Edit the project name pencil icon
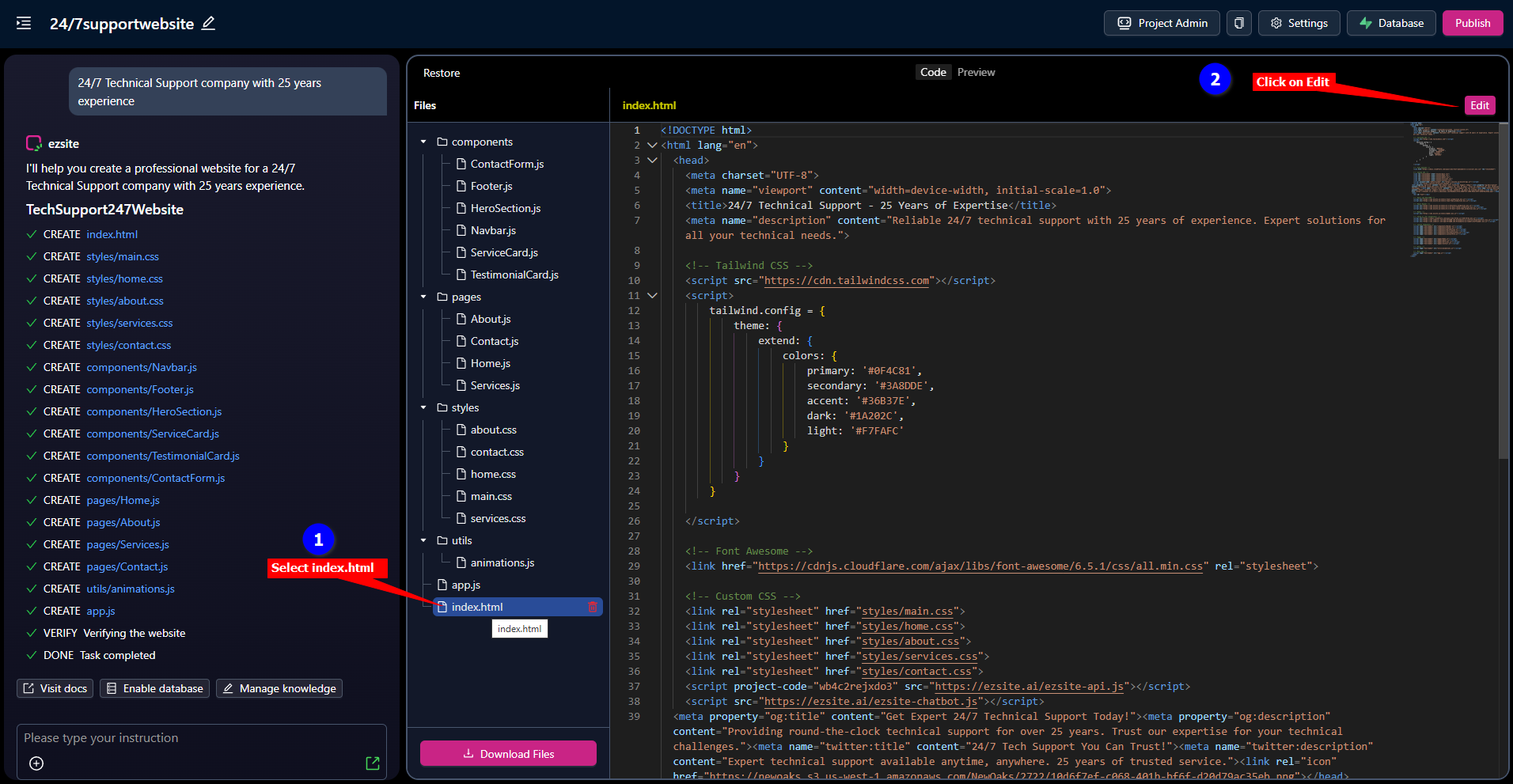The image size is (1513, 784). click(208, 23)
